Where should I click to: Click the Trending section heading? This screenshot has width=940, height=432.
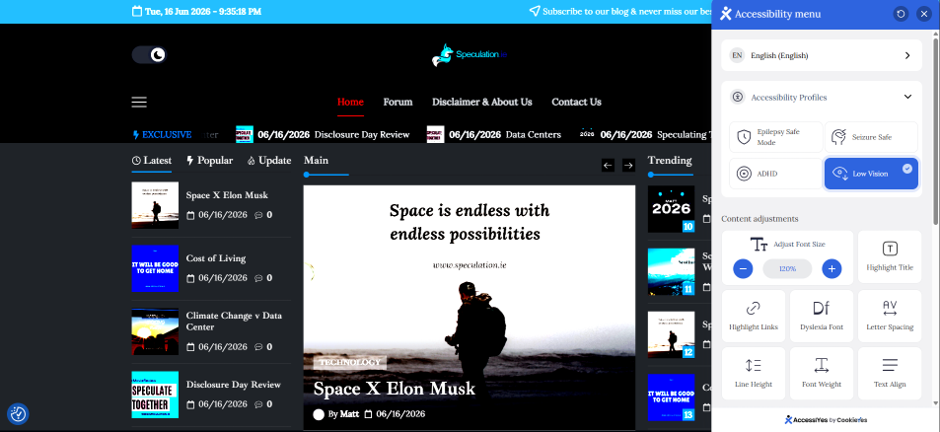(x=670, y=161)
